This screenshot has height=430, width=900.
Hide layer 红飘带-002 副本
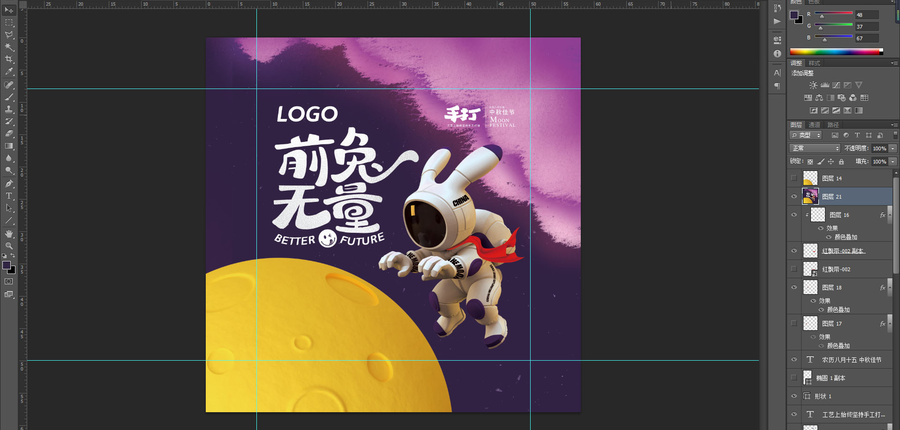[794, 251]
